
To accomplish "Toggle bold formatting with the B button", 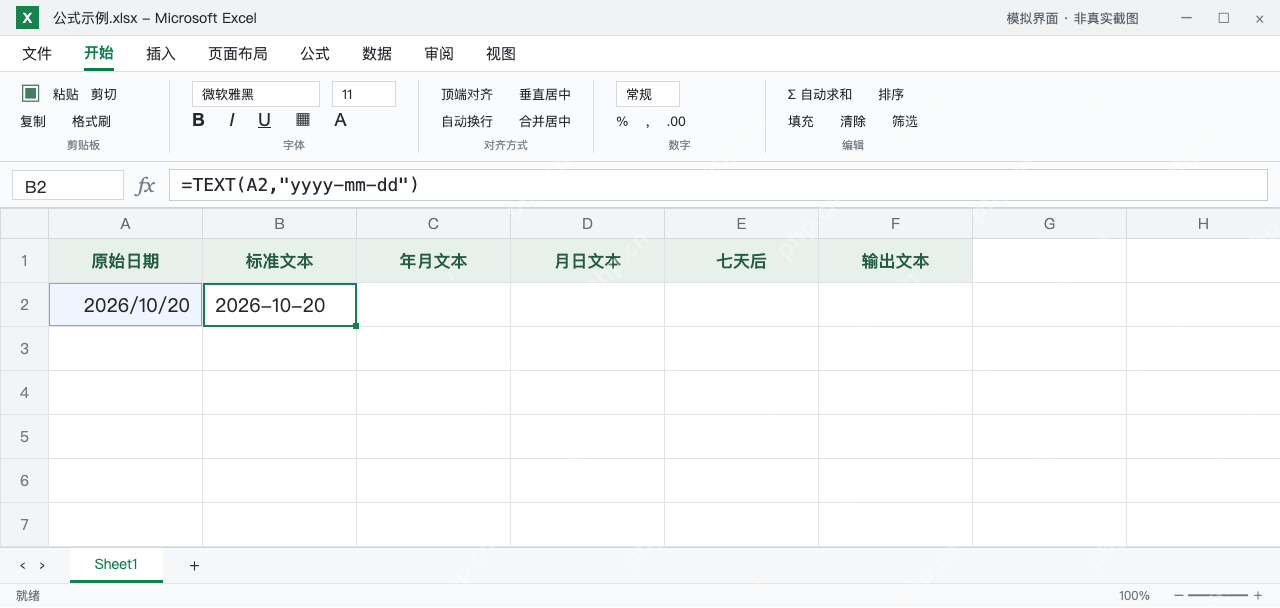I will (x=198, y=120).
